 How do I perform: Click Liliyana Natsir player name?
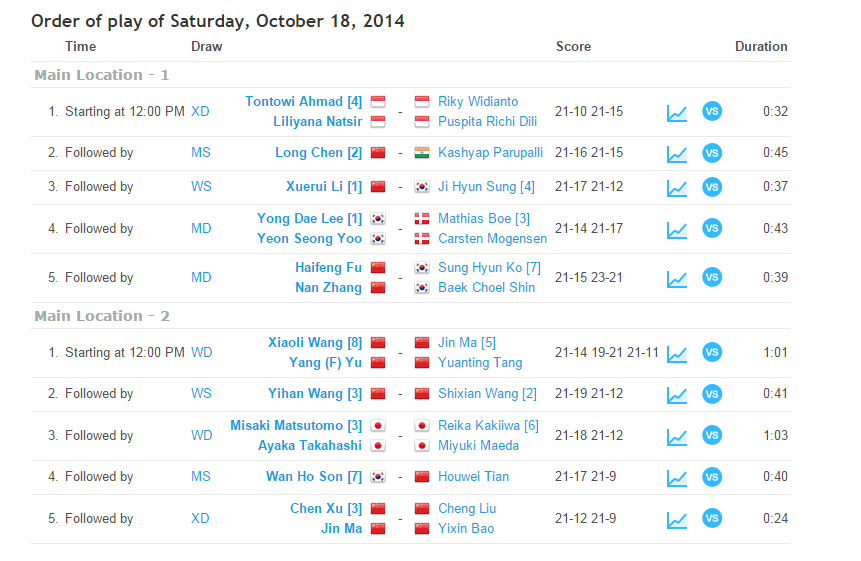coord(317,122)
